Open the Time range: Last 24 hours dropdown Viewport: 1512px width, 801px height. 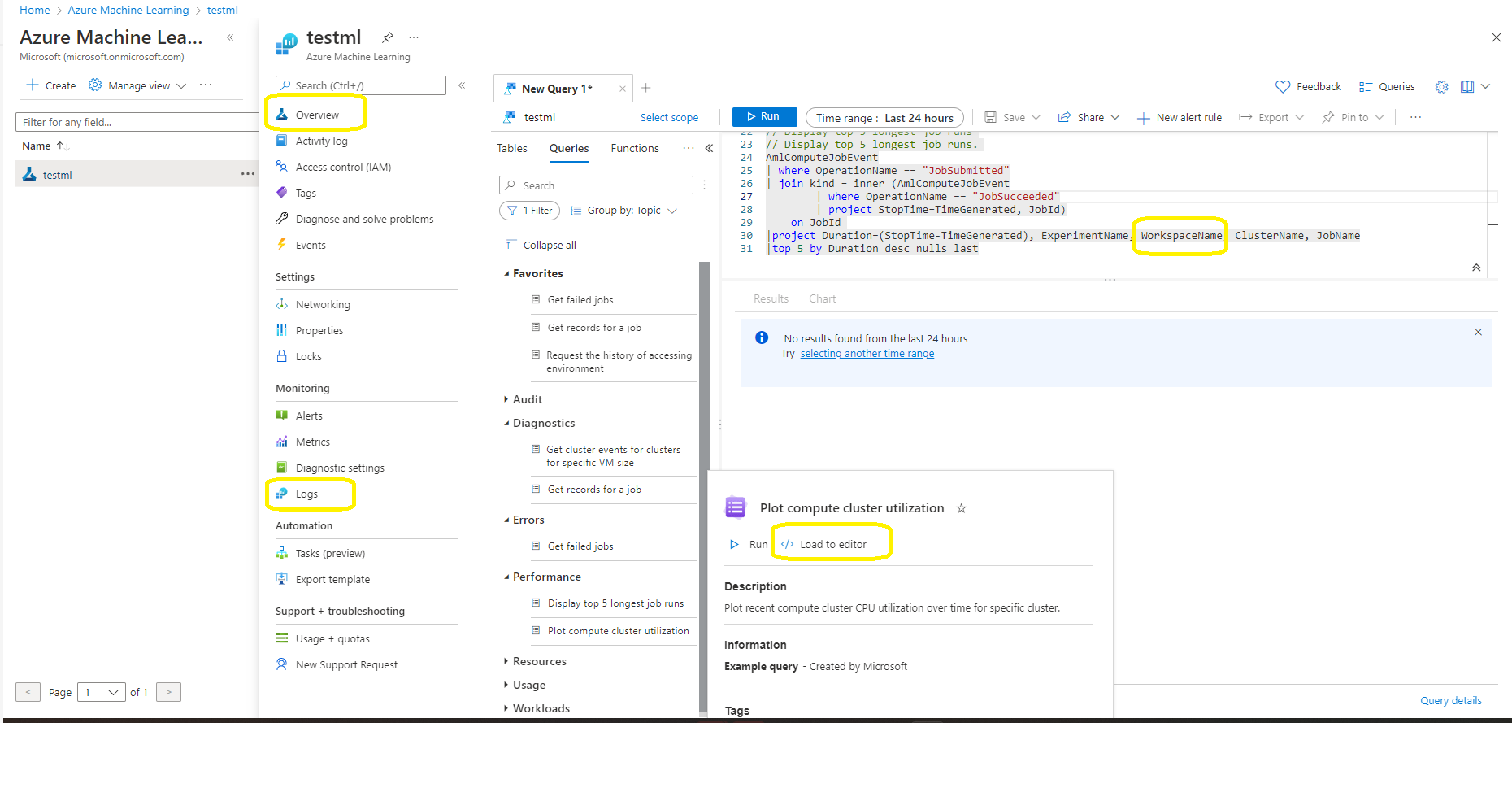tap(884, 117)
